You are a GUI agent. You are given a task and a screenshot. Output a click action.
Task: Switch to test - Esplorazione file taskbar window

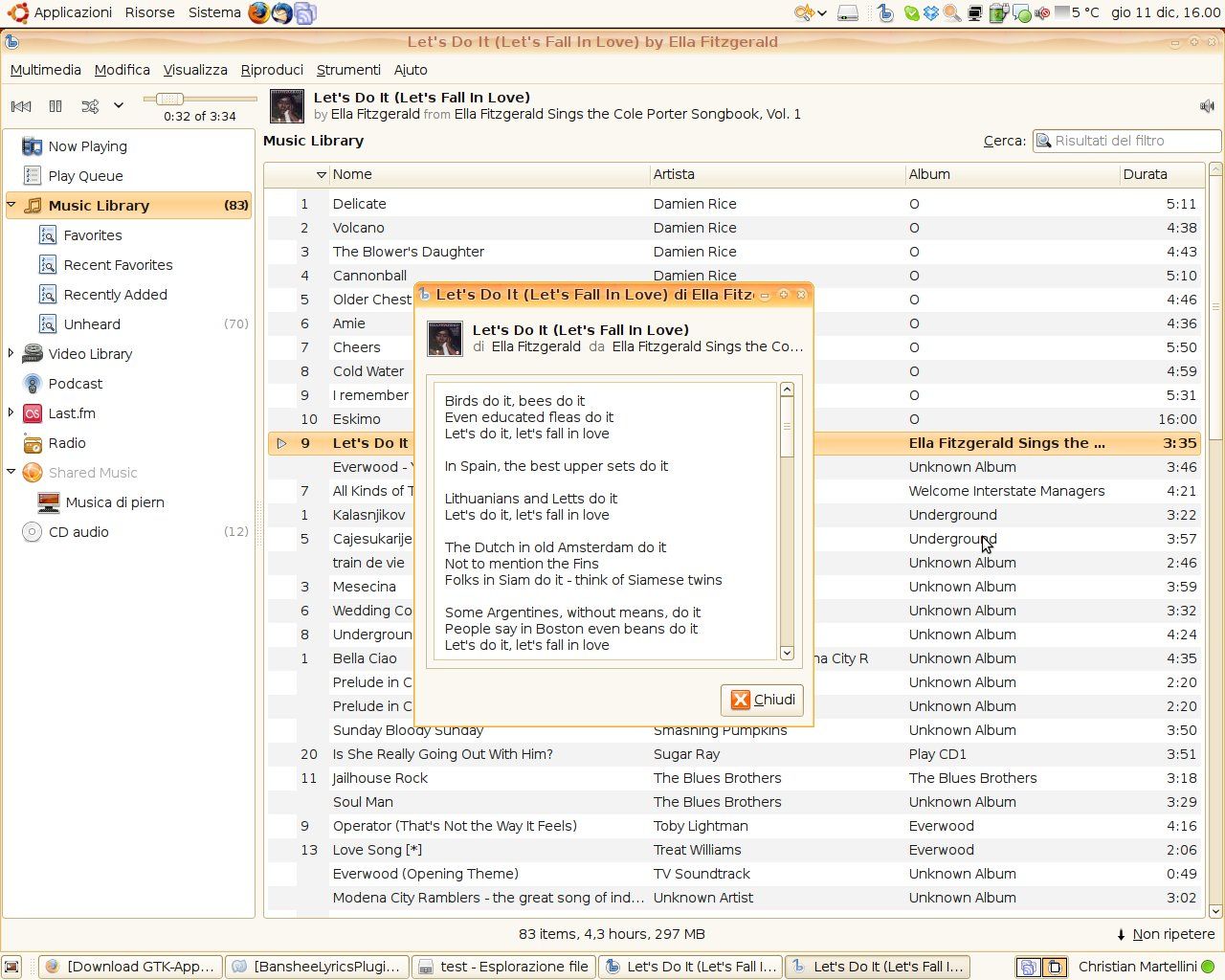coord(504,967)
